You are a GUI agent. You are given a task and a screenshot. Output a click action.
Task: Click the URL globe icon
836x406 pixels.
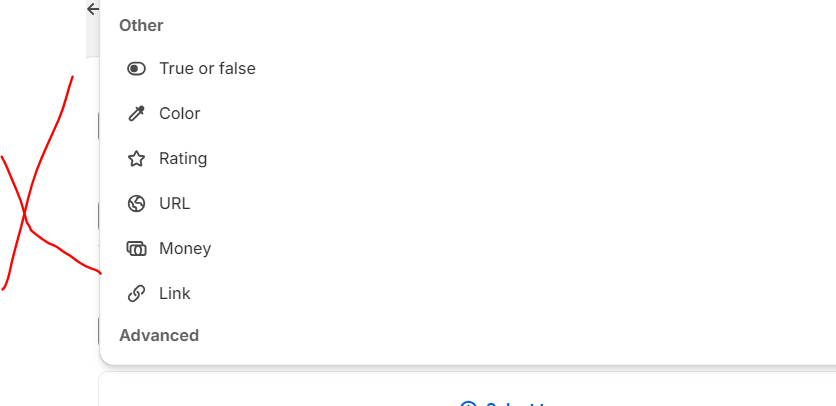tap(137, 204)
